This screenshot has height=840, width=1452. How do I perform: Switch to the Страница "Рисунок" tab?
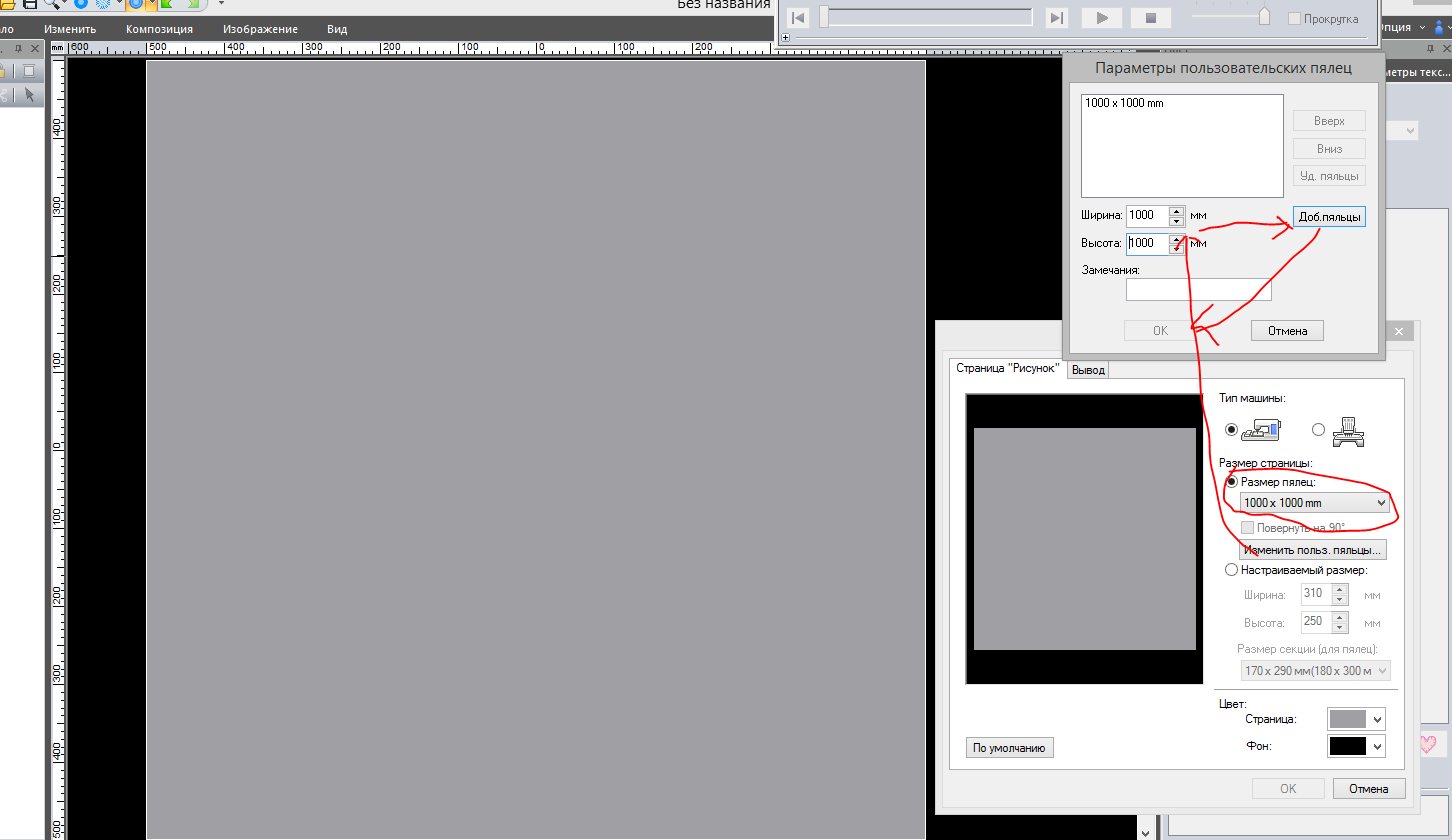pos(1006,368)
